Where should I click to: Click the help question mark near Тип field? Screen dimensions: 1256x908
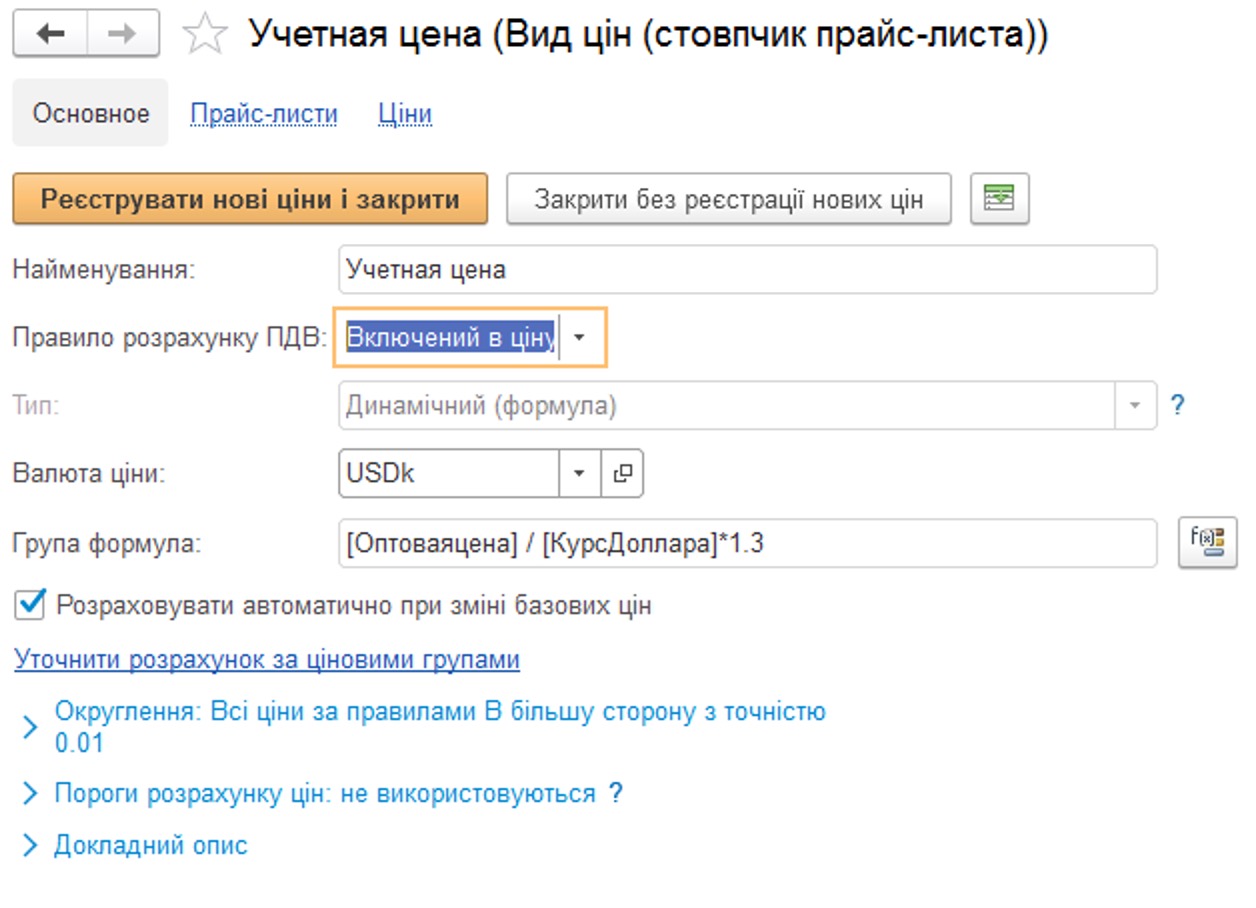1179,405
